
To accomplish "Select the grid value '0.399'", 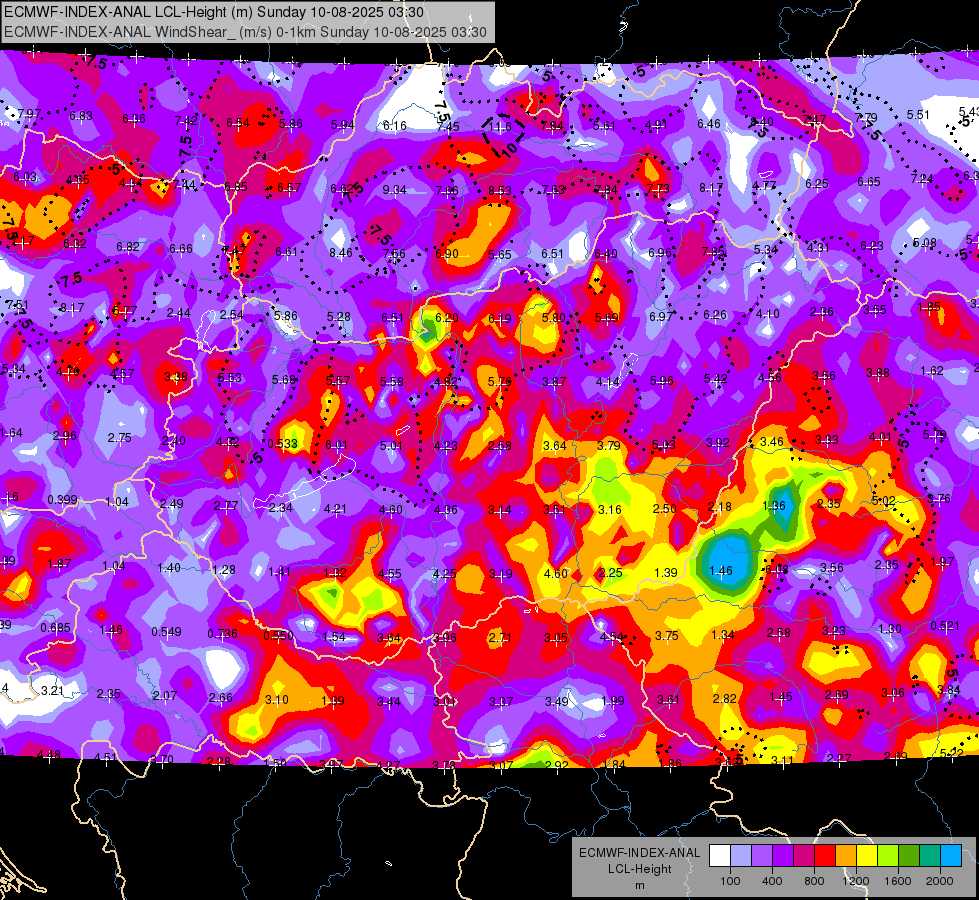I will (62, 500).
